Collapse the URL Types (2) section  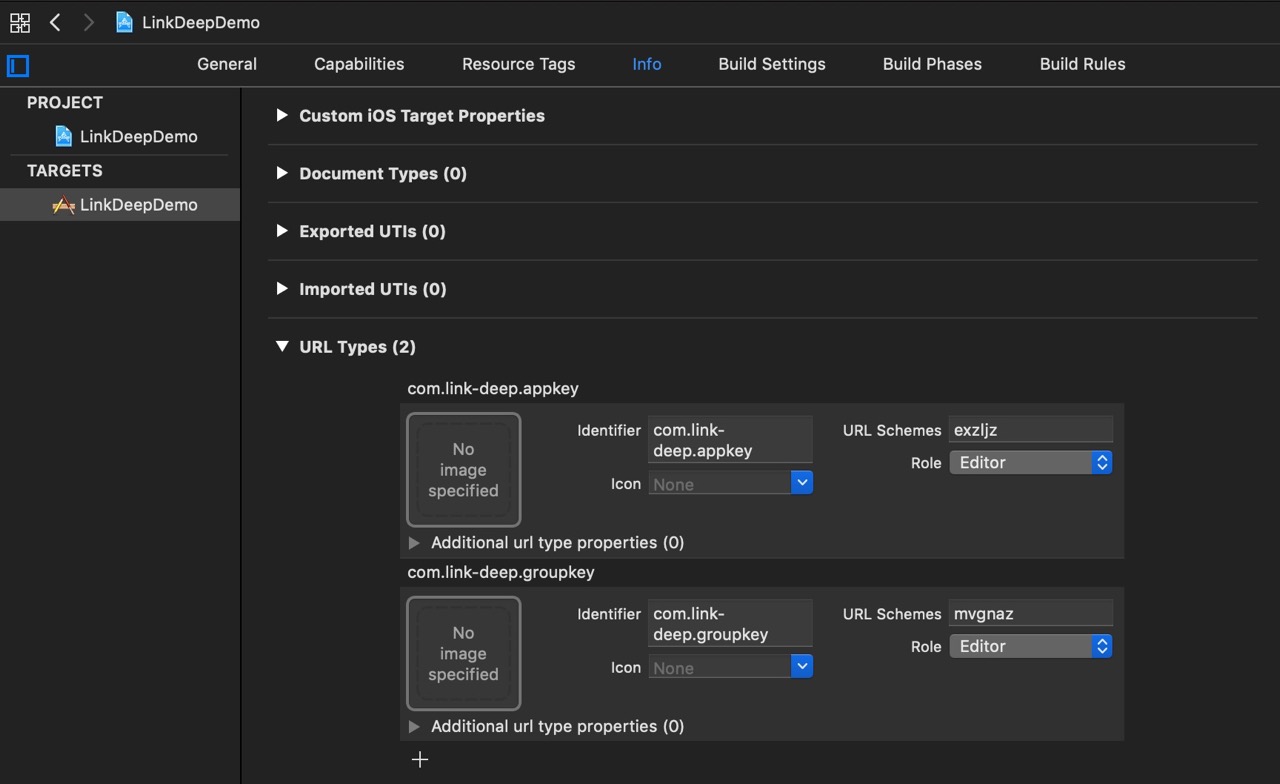(282, 347)
